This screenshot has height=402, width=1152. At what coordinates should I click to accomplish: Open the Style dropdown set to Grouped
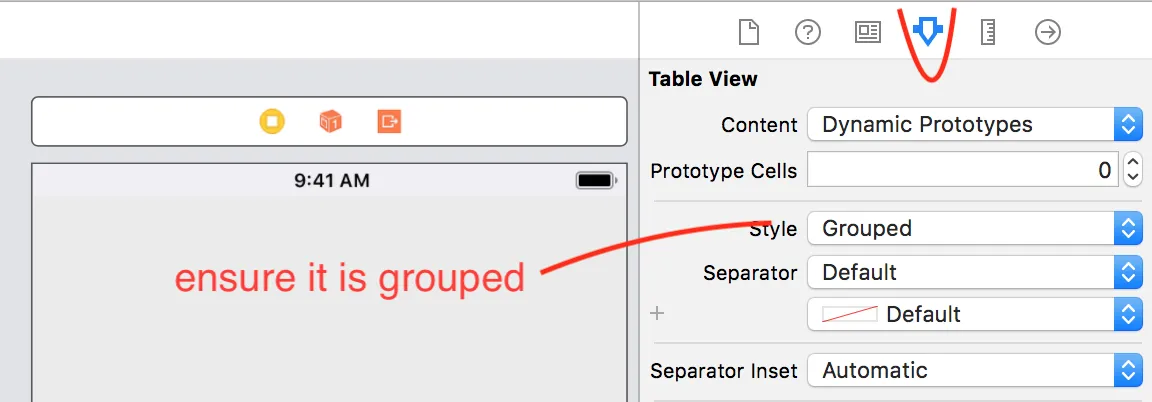[973, 229]
